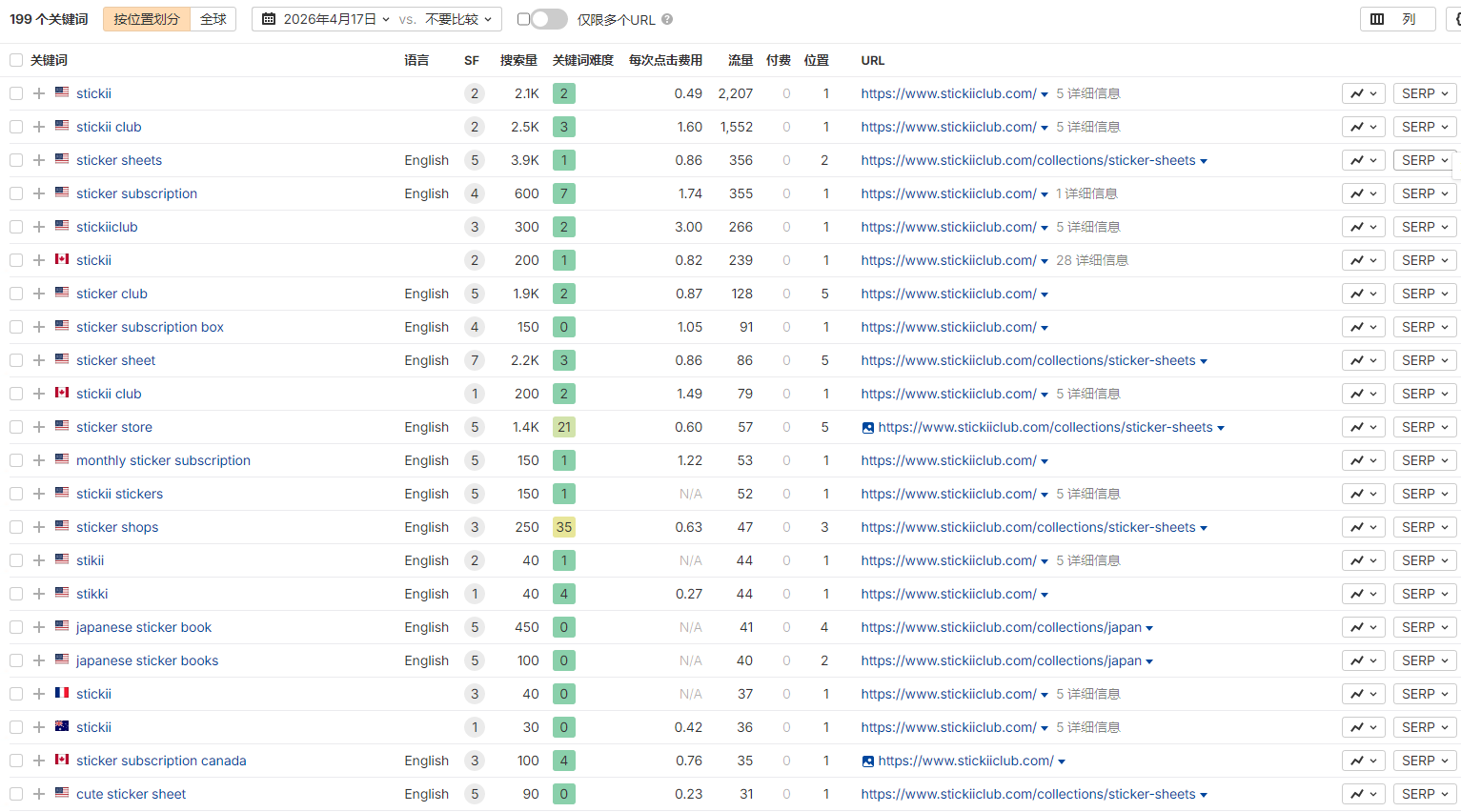Open trend chart icon for sticker store row
This screenshot has width=1461, height=812.
(x=1363, y=427)
